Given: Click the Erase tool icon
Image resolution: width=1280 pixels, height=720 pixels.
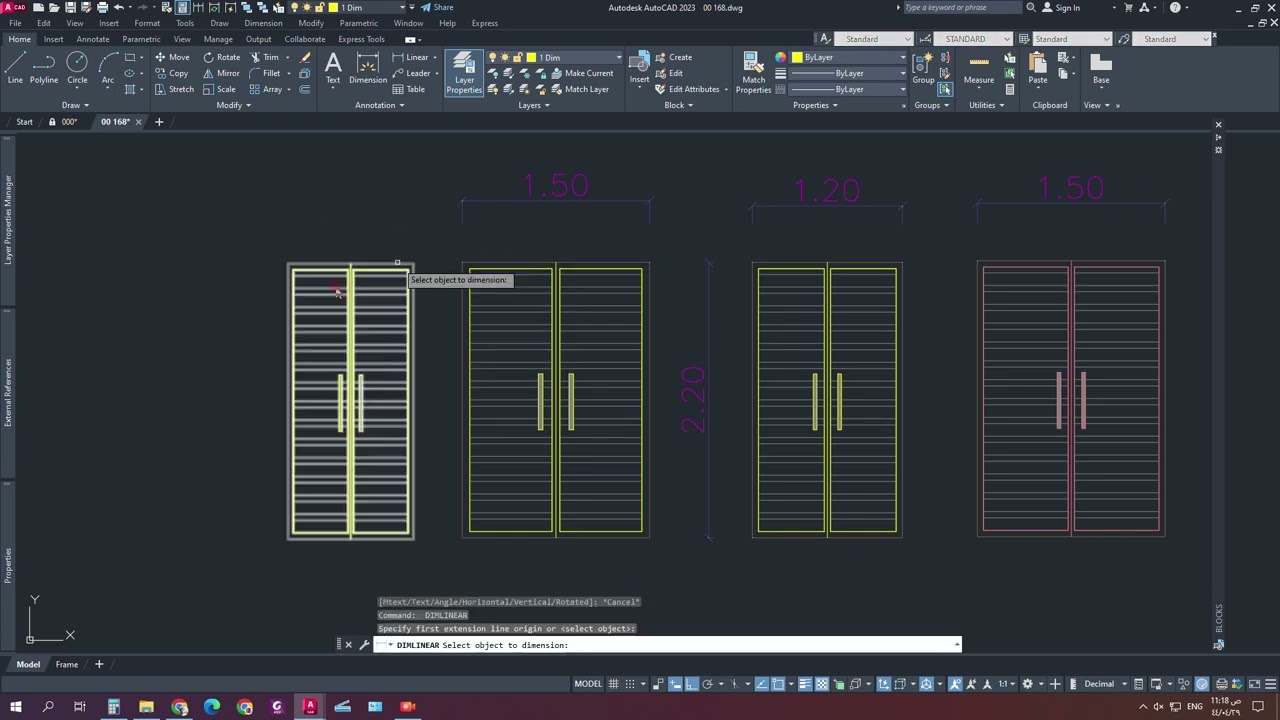Looking at the screenshot, I should tap(306, 57).
